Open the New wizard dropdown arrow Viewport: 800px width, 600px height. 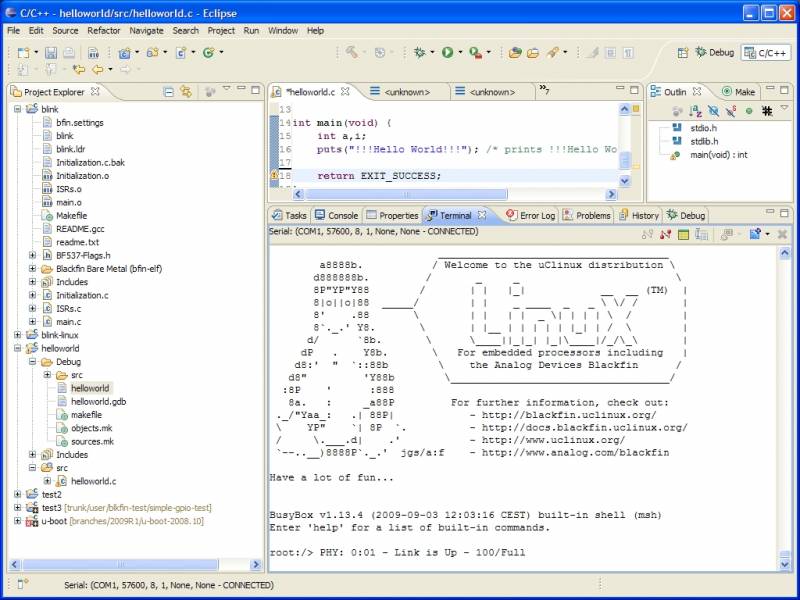[36, 52]
